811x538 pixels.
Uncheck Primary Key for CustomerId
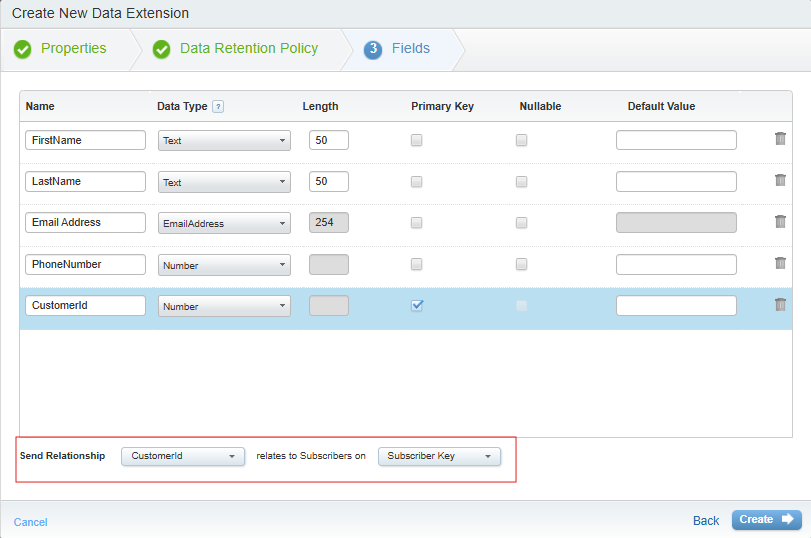pos(417,306)
